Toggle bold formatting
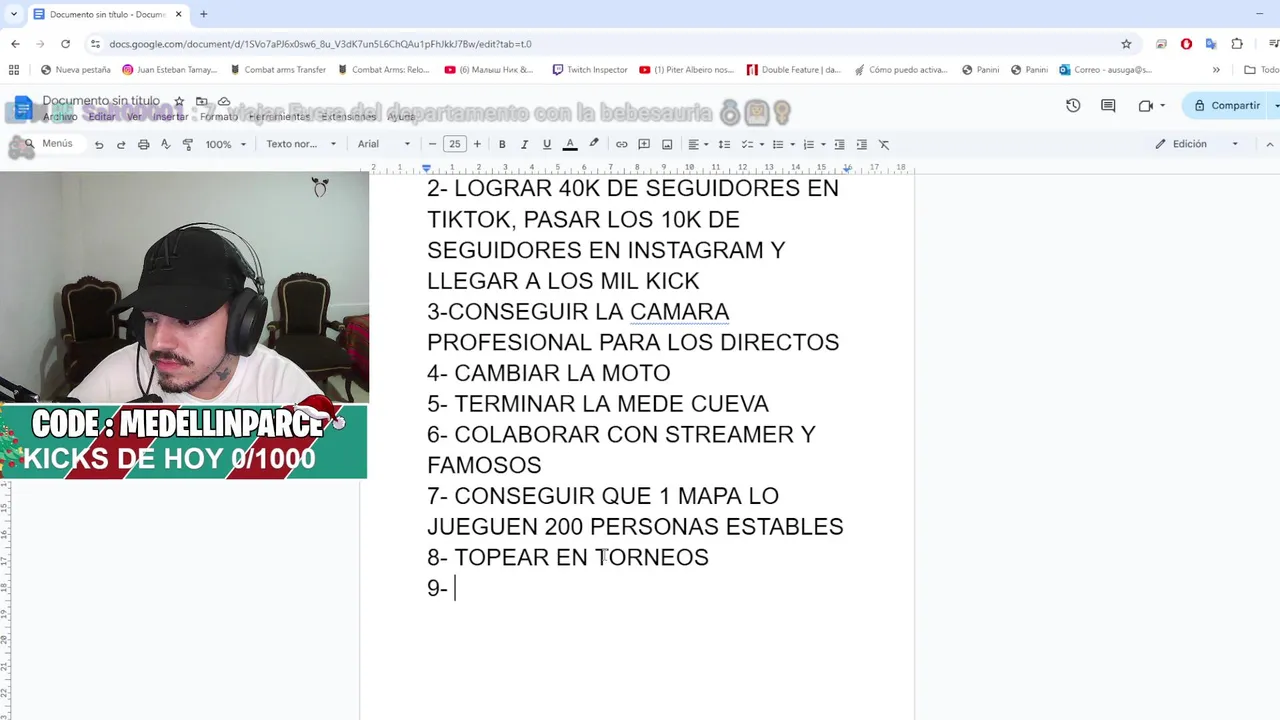 click(x=502, y=144)
